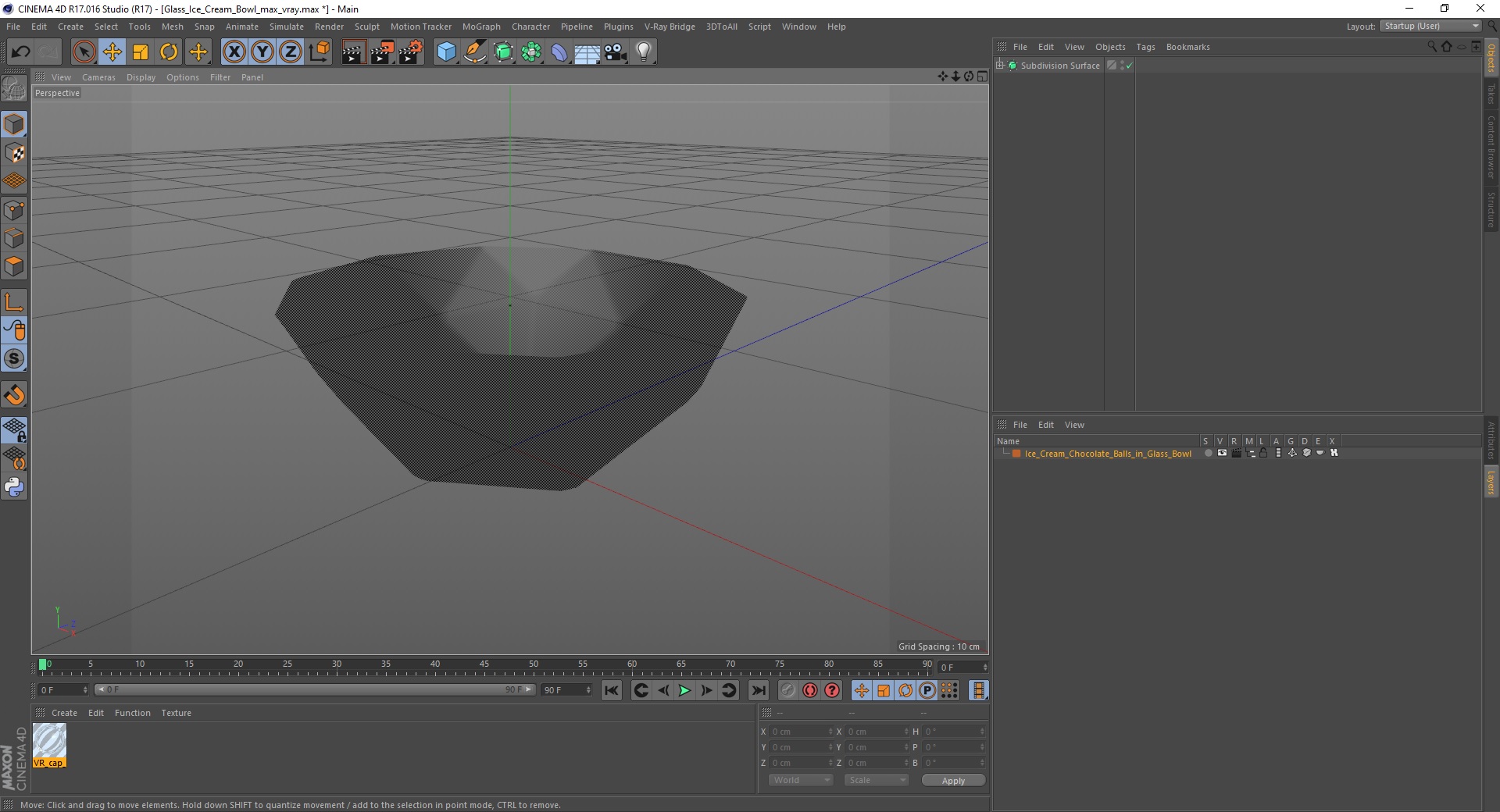
Task: Open Edit Render Settings
Action: coord(411,52)
